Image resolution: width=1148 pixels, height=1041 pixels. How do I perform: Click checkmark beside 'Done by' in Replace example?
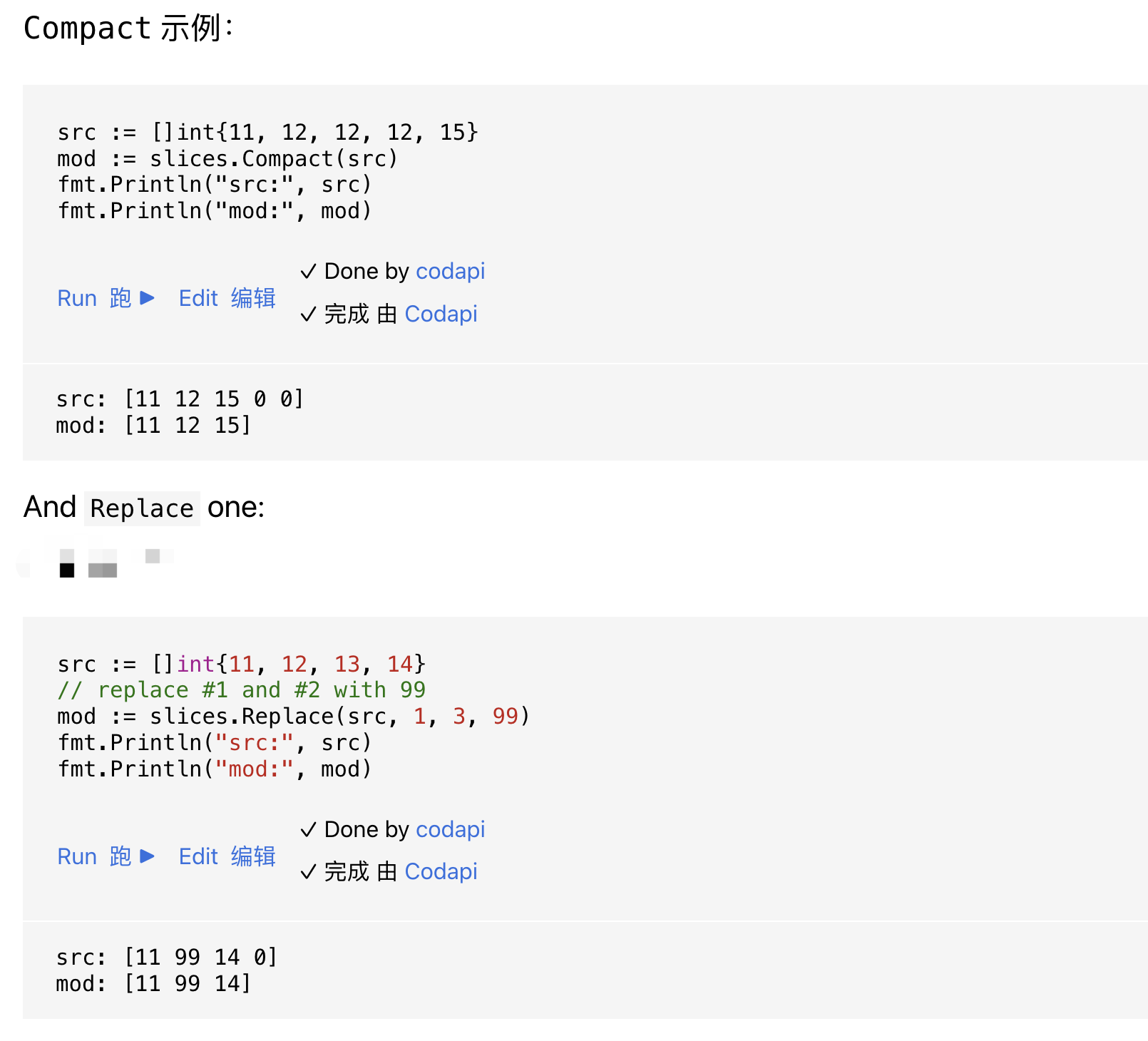(x=308, y=830)
